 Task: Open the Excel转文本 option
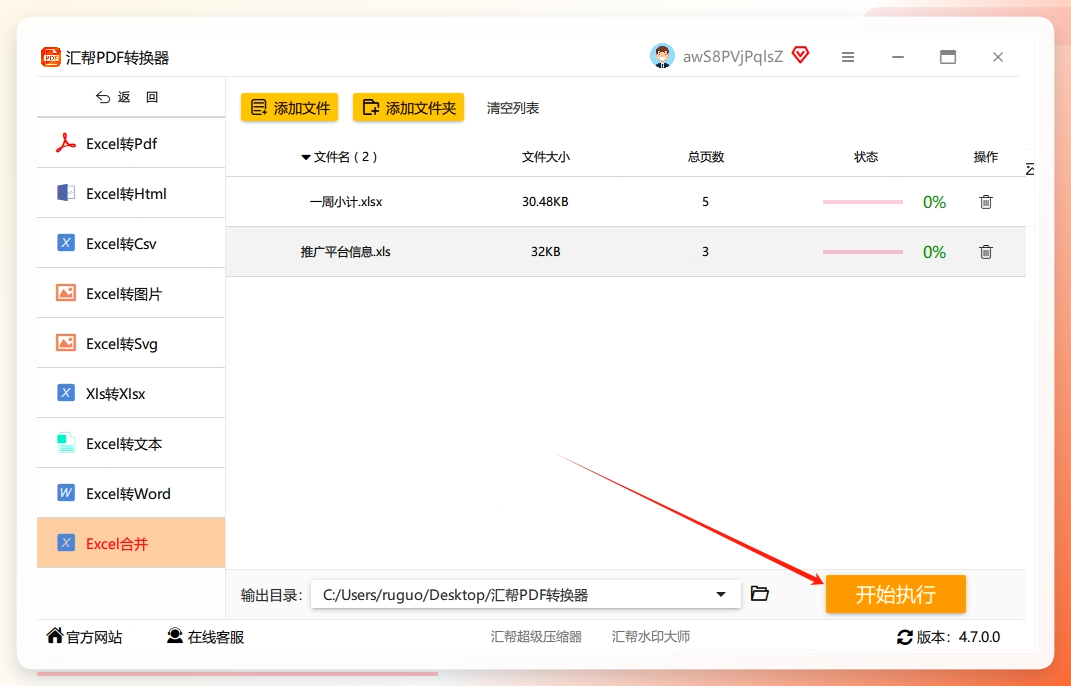coord(131,443)
